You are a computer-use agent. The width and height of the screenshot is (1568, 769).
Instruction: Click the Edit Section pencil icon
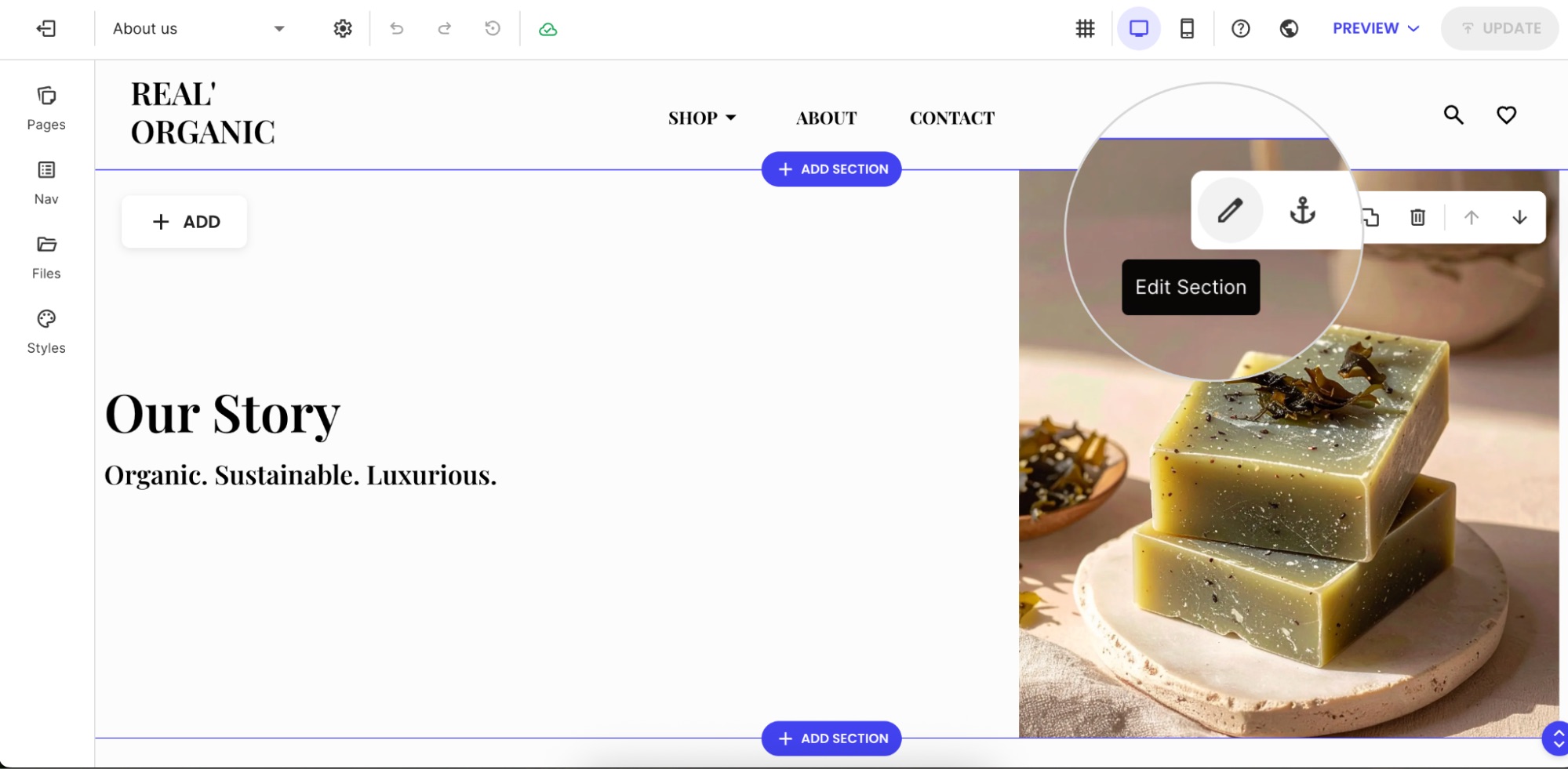[1230, 210]
